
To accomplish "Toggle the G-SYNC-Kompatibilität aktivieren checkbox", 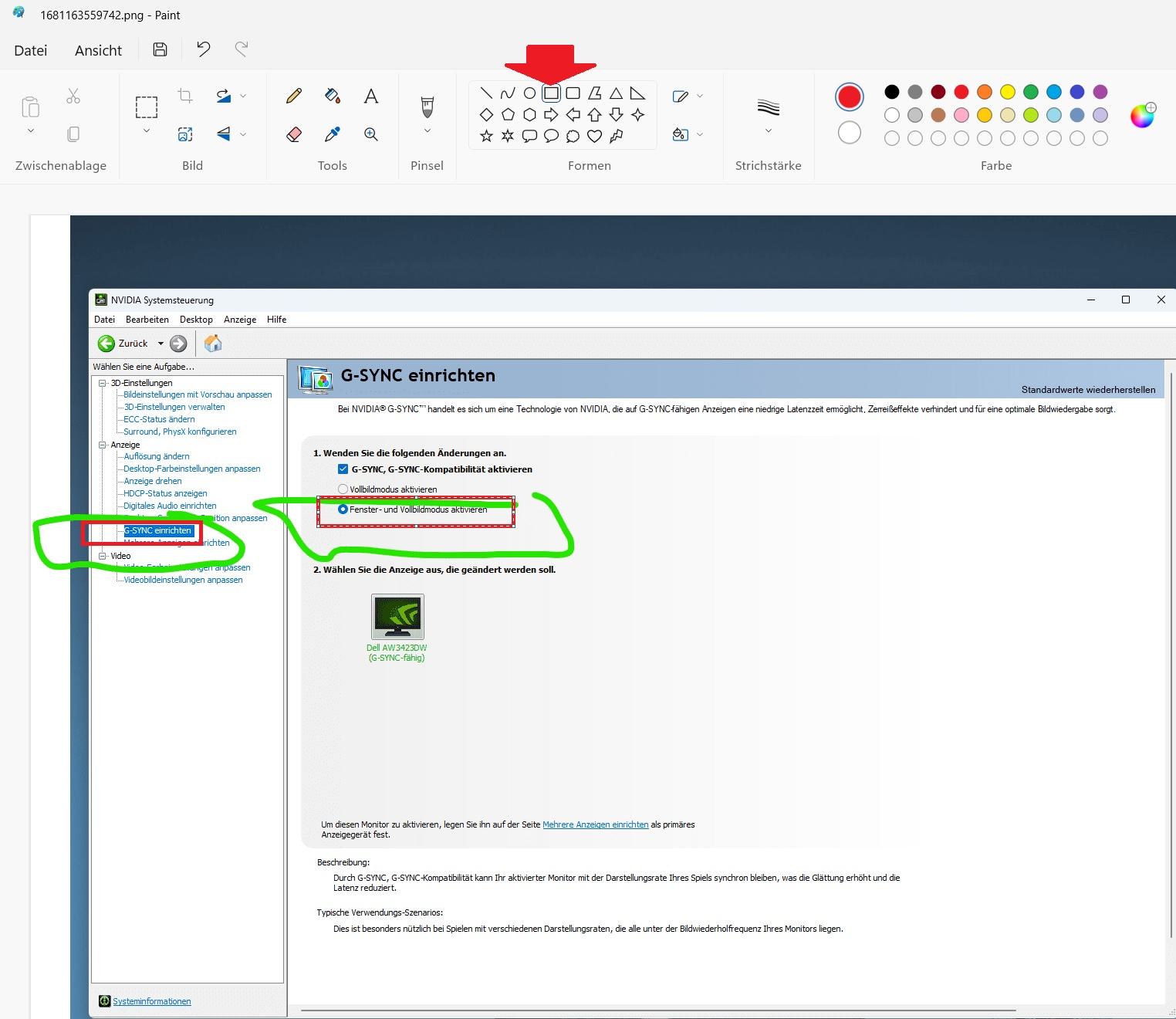I will point(343,469).
